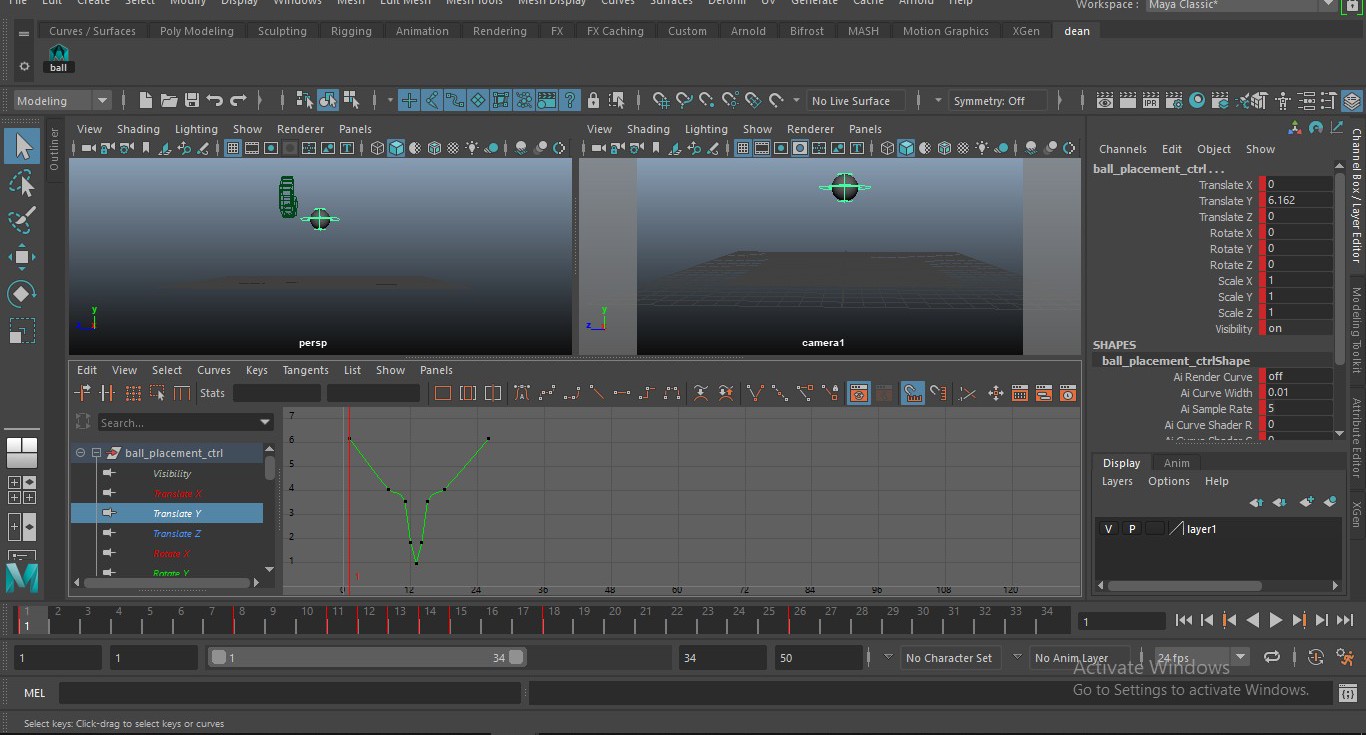Switch to the Anim layer tab
This screenshot has width=1366, height=735.
pyautogui.click(x=1176, y=463)
